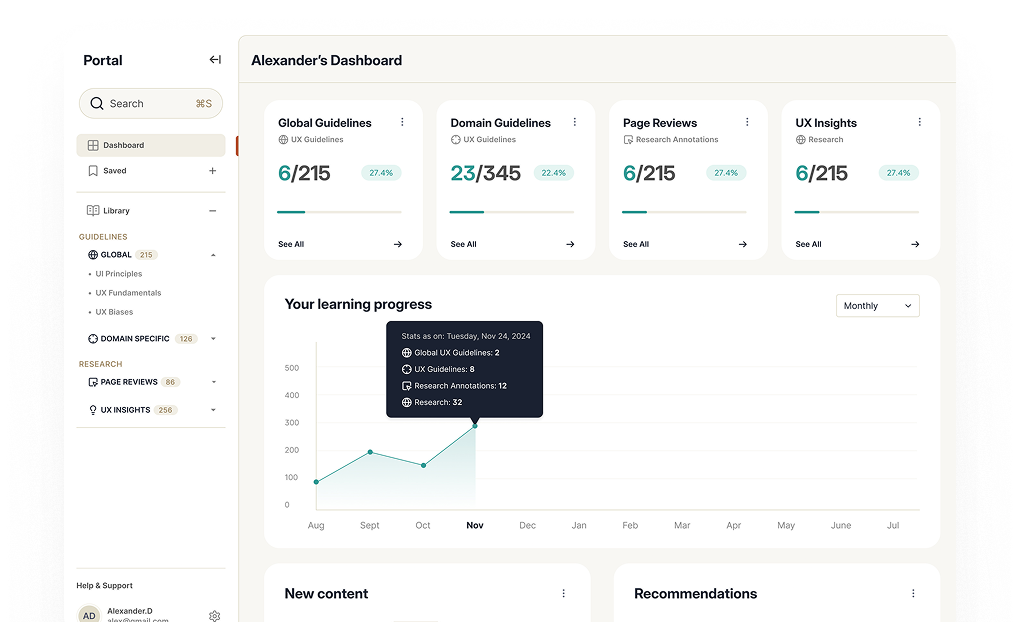Click the plus icon next to Saved

[x=212, y=171]
